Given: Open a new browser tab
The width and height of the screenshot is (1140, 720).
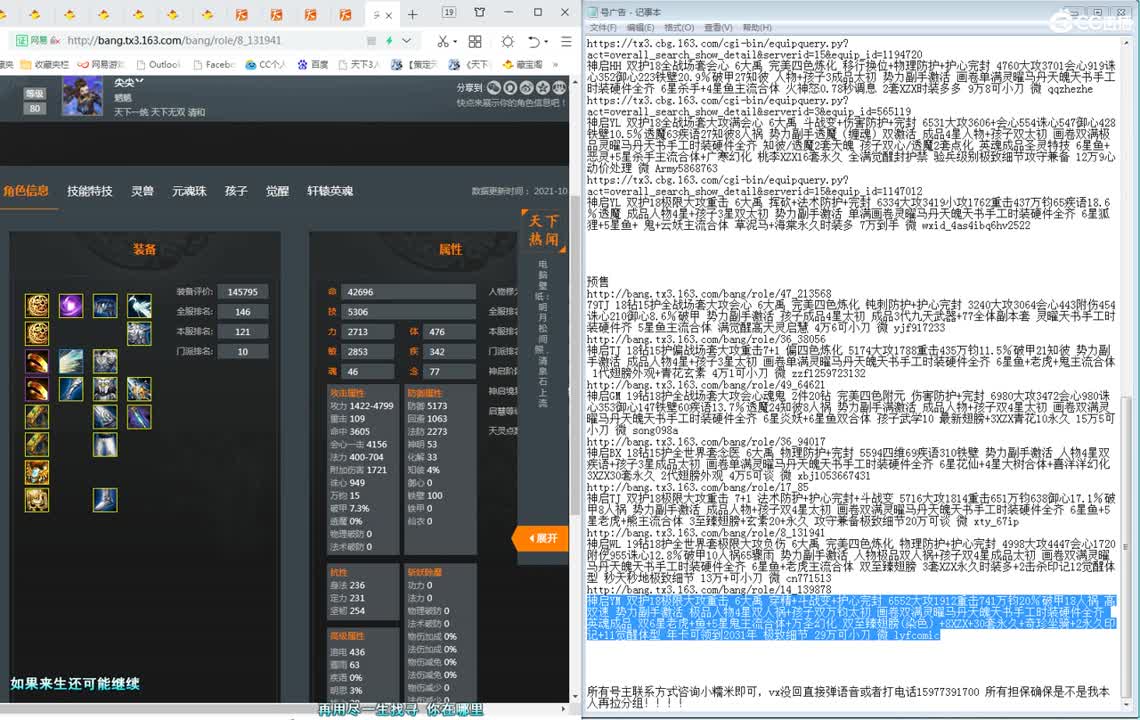Looking at the screenshot, I should (412, 14).
